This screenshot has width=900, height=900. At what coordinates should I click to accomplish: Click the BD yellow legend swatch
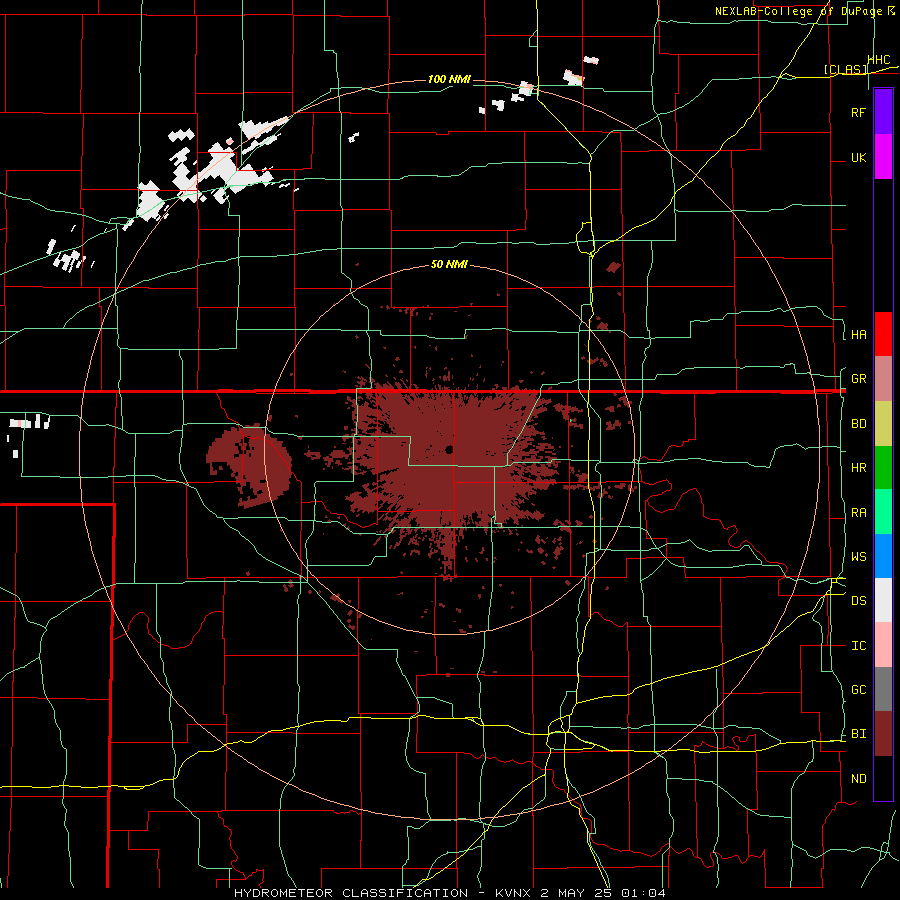pos(883,424)
